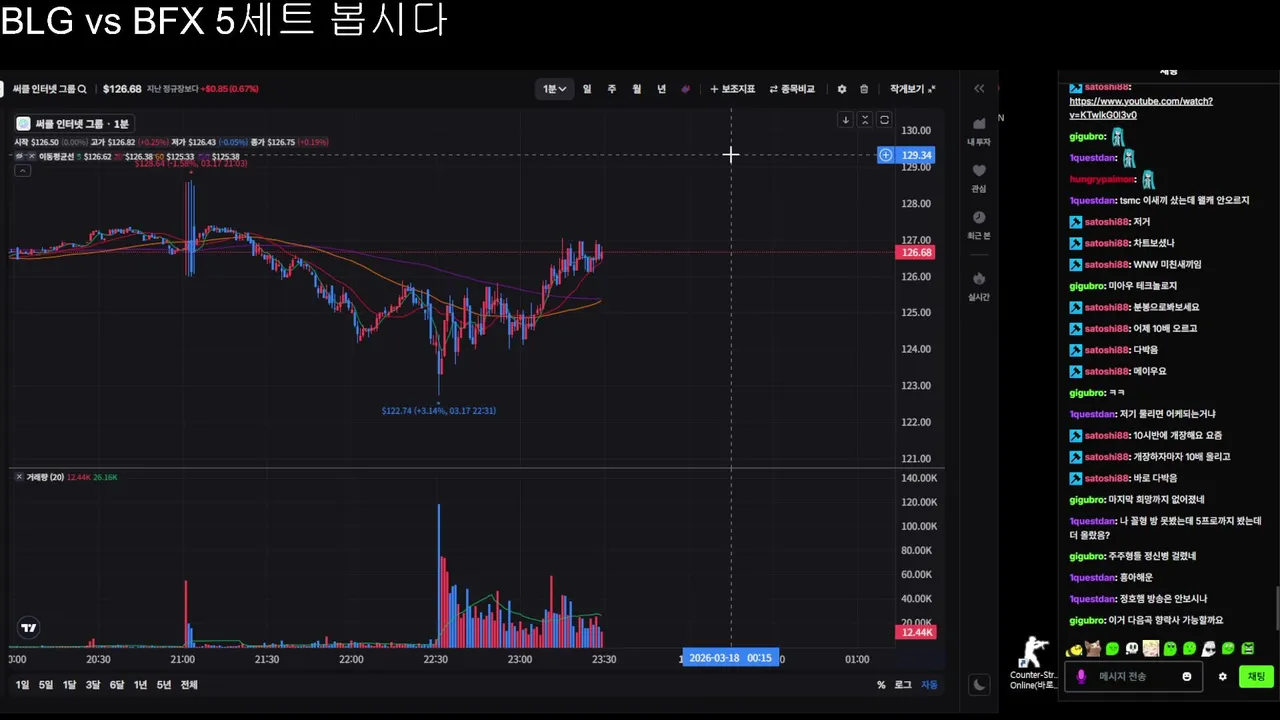The width and height of the screenshot is (1280, 720).
Task: Open the YouTube link in chat
Action: pos(1141,108)
